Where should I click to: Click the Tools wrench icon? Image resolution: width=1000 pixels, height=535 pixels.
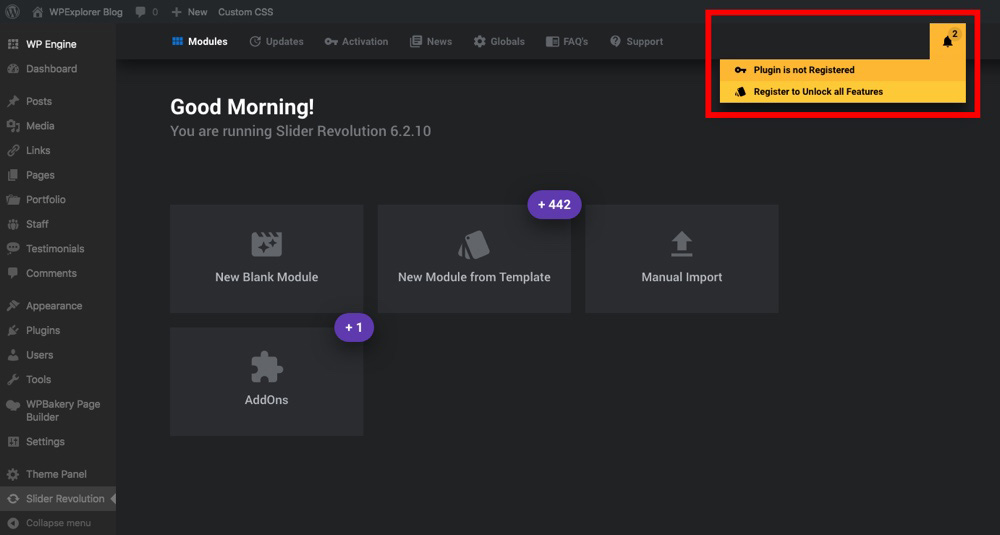pos(13,379)
